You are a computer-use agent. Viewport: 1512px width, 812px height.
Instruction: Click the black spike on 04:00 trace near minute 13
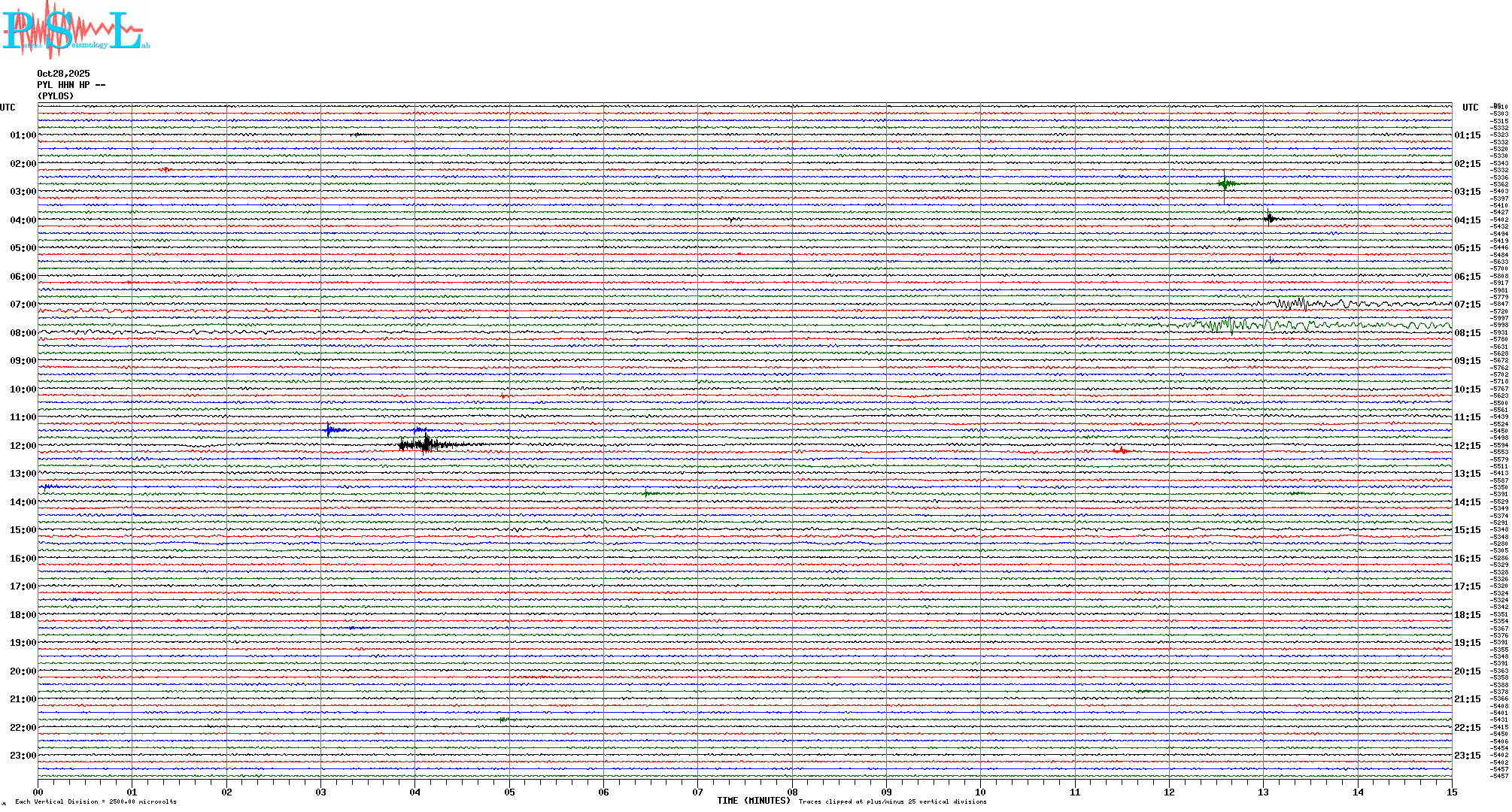(1269, 218)
